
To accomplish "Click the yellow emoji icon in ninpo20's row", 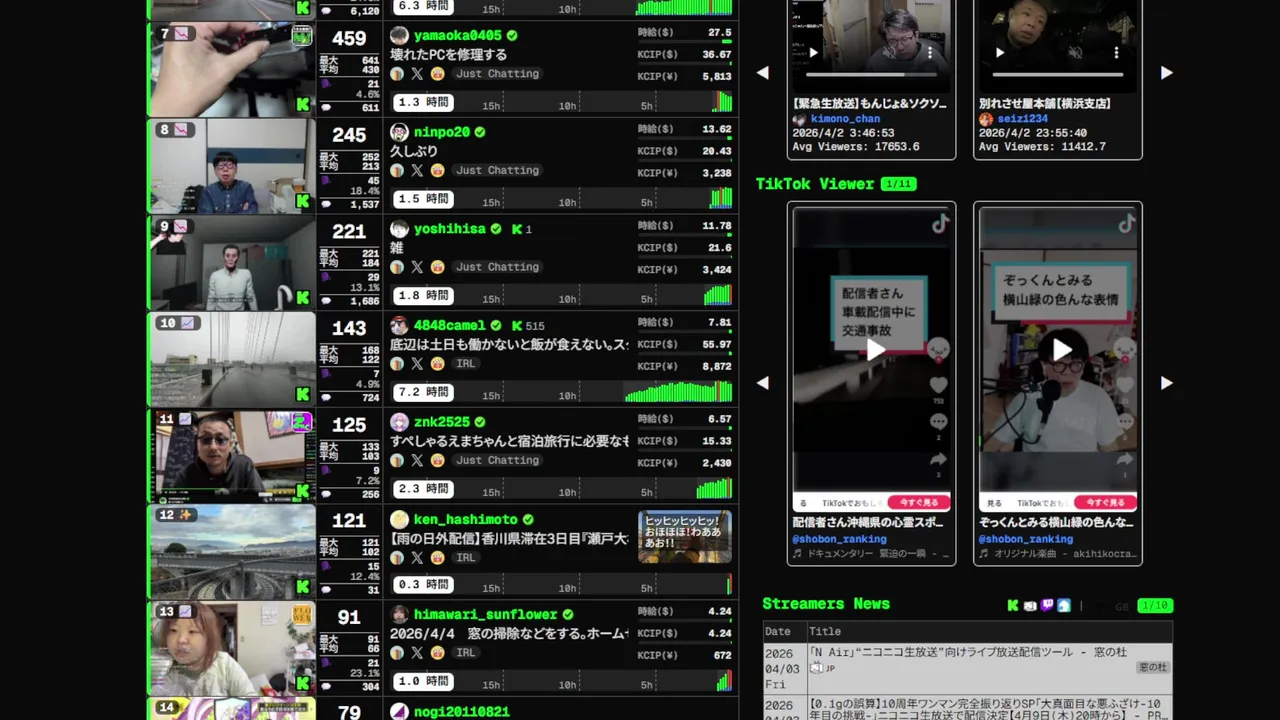I will (437, 171).
